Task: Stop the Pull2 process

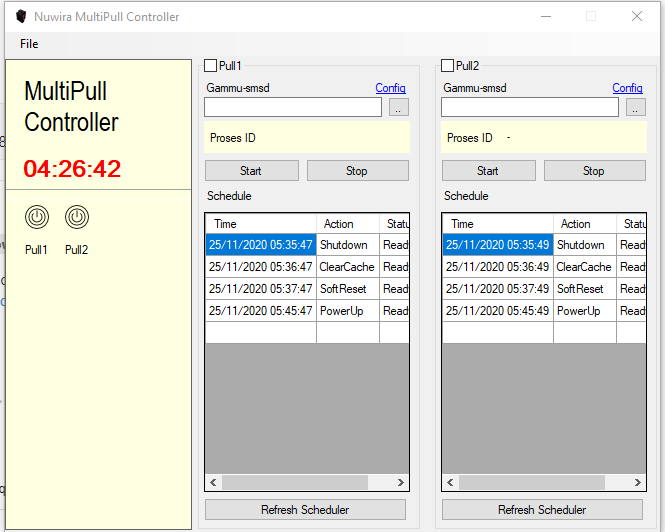Action: [595, 171]
